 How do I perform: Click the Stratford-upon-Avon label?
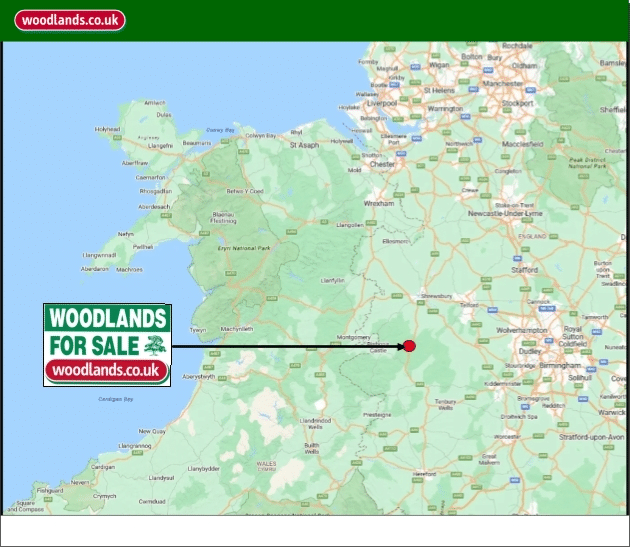[x=585, y=437]
